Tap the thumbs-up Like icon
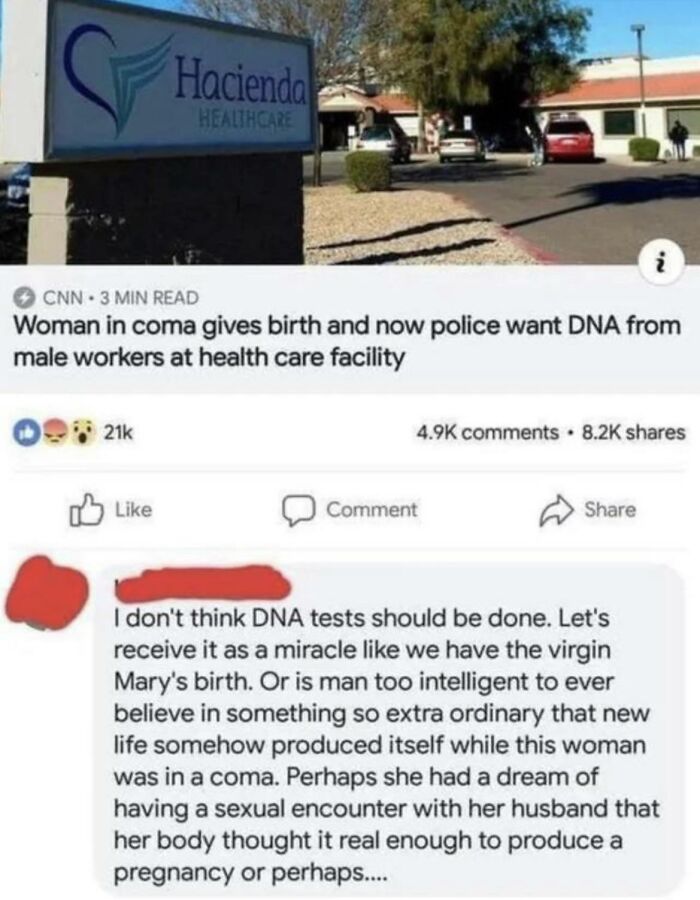 85,509
